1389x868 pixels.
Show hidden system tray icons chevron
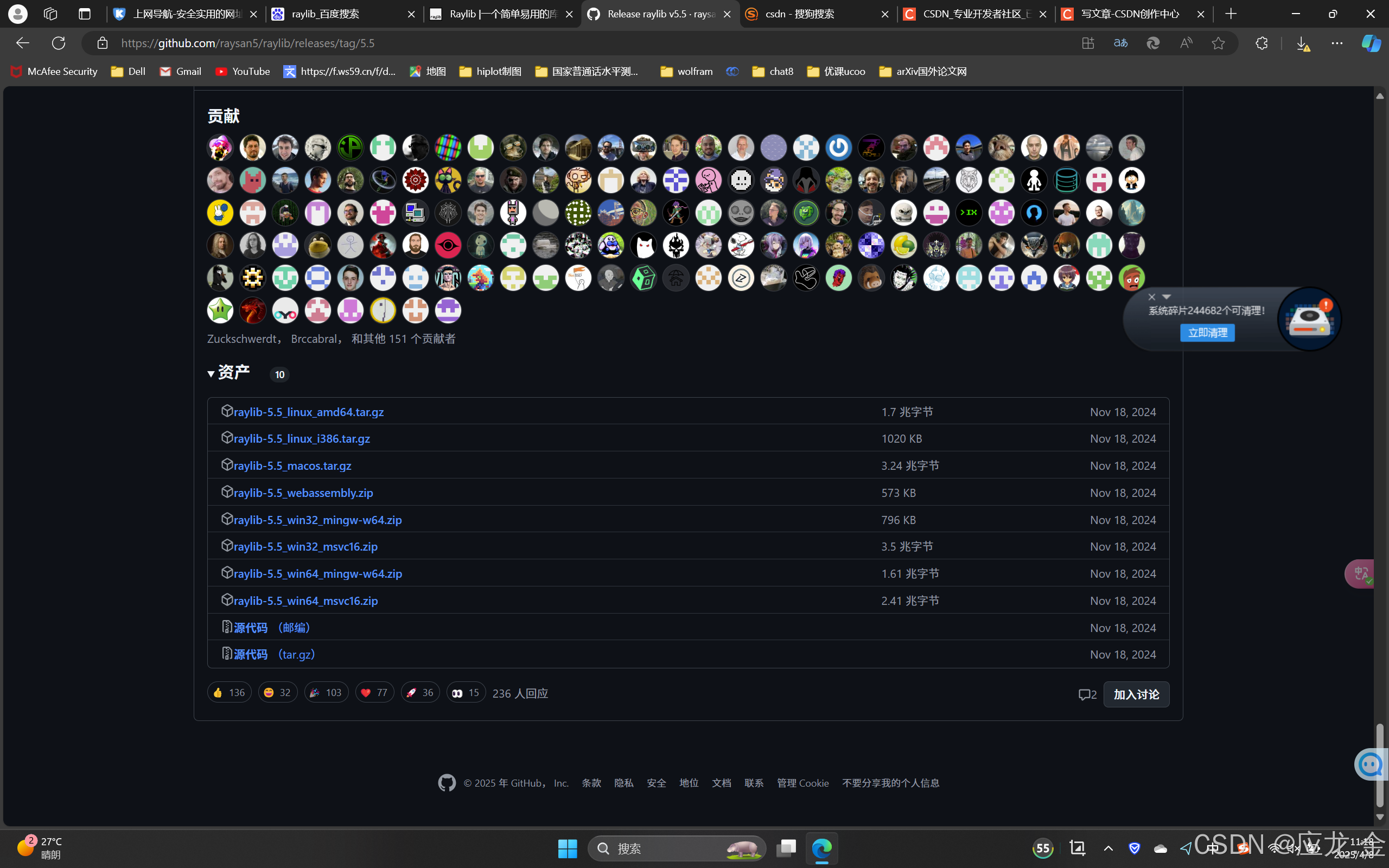click(x=1108, y=848)
